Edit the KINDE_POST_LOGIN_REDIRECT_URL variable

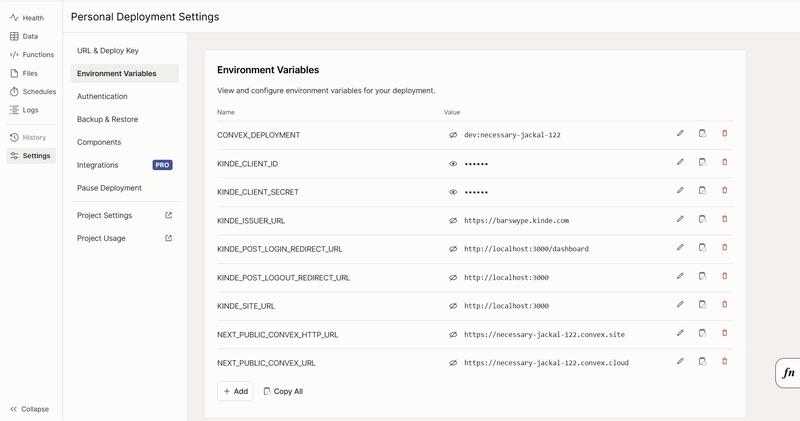[680, 247]
